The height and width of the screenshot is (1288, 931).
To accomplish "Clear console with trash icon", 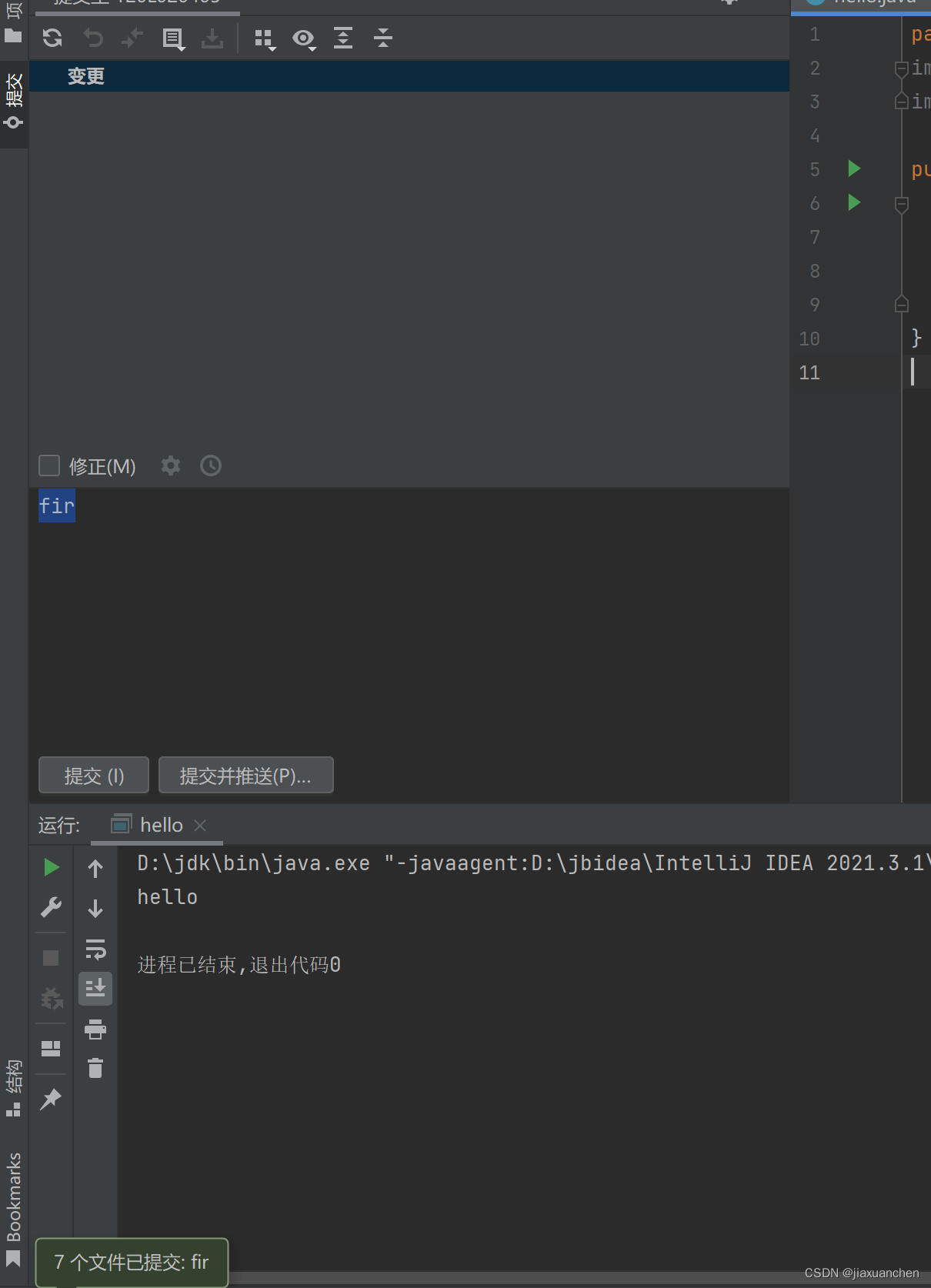I will click(x=95, y=1068).
